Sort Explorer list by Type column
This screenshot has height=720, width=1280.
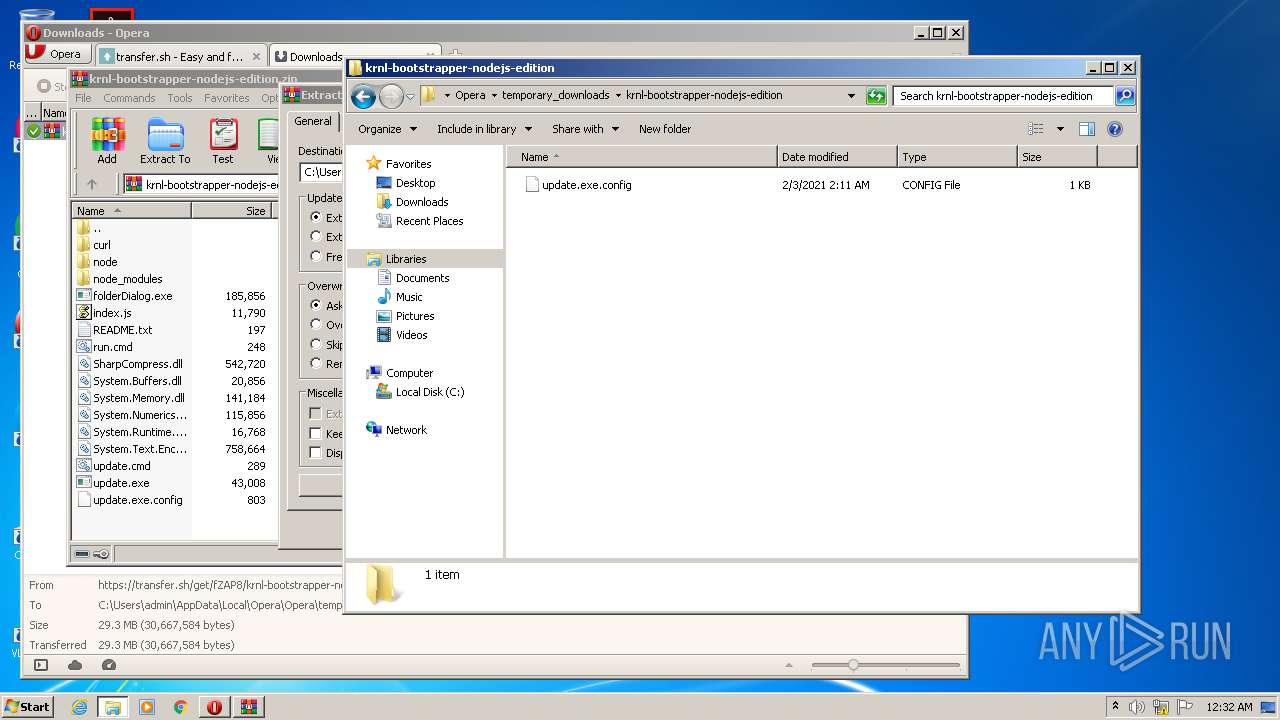click(x=957, y=157)
